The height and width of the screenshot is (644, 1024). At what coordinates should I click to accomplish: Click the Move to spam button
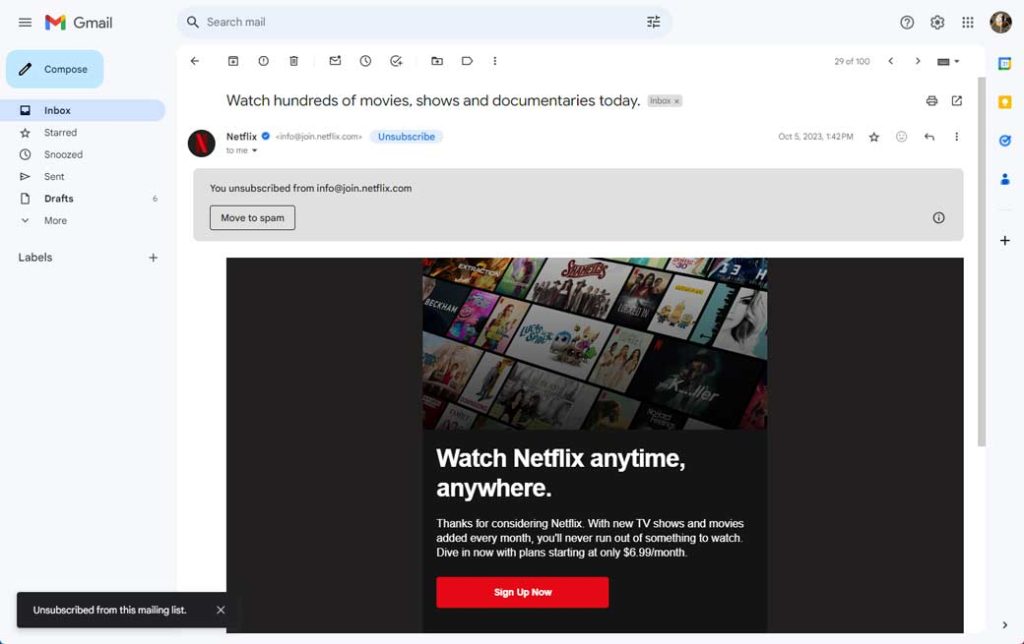[252, 218]
